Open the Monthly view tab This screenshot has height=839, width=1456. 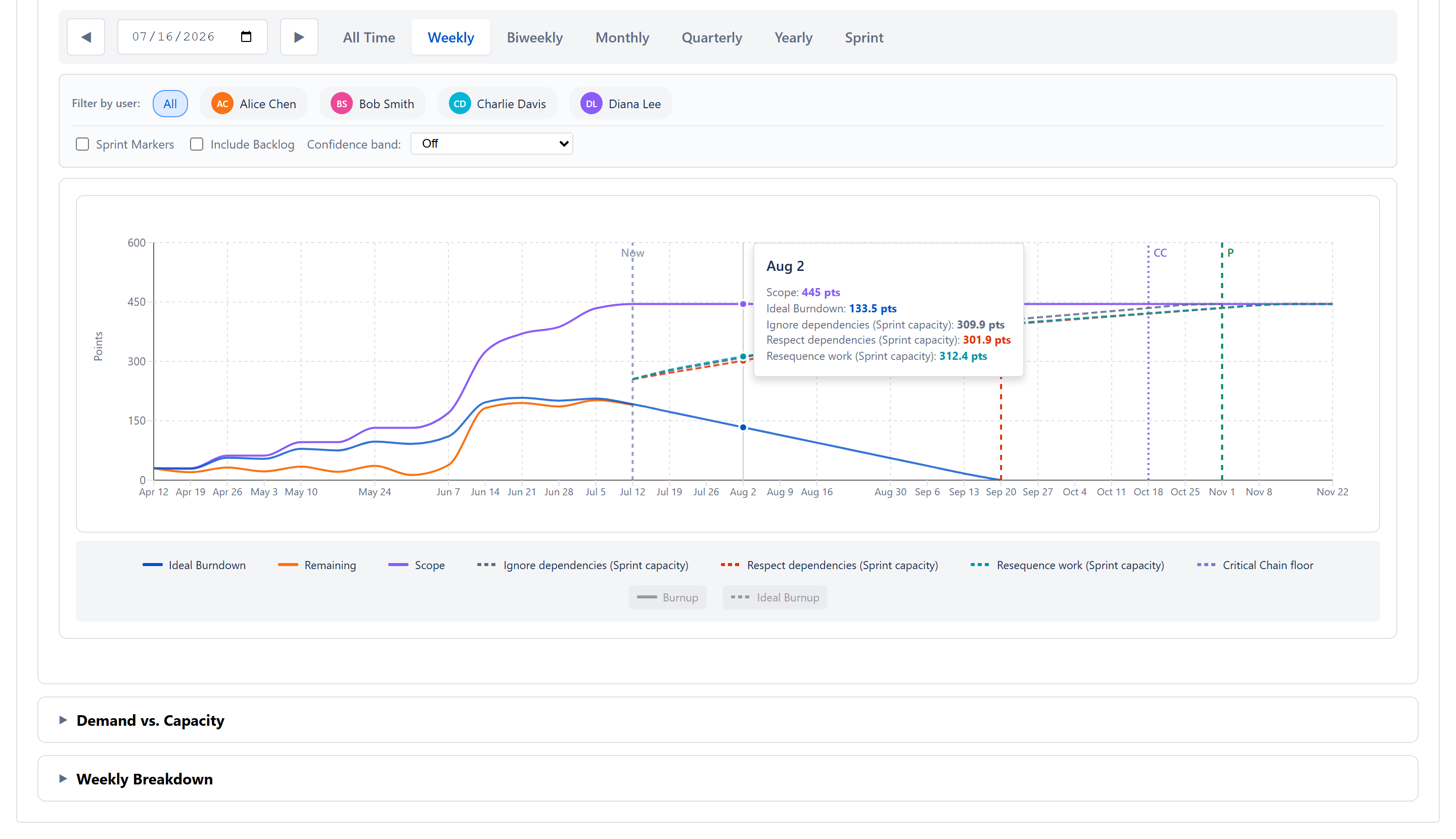622,37
